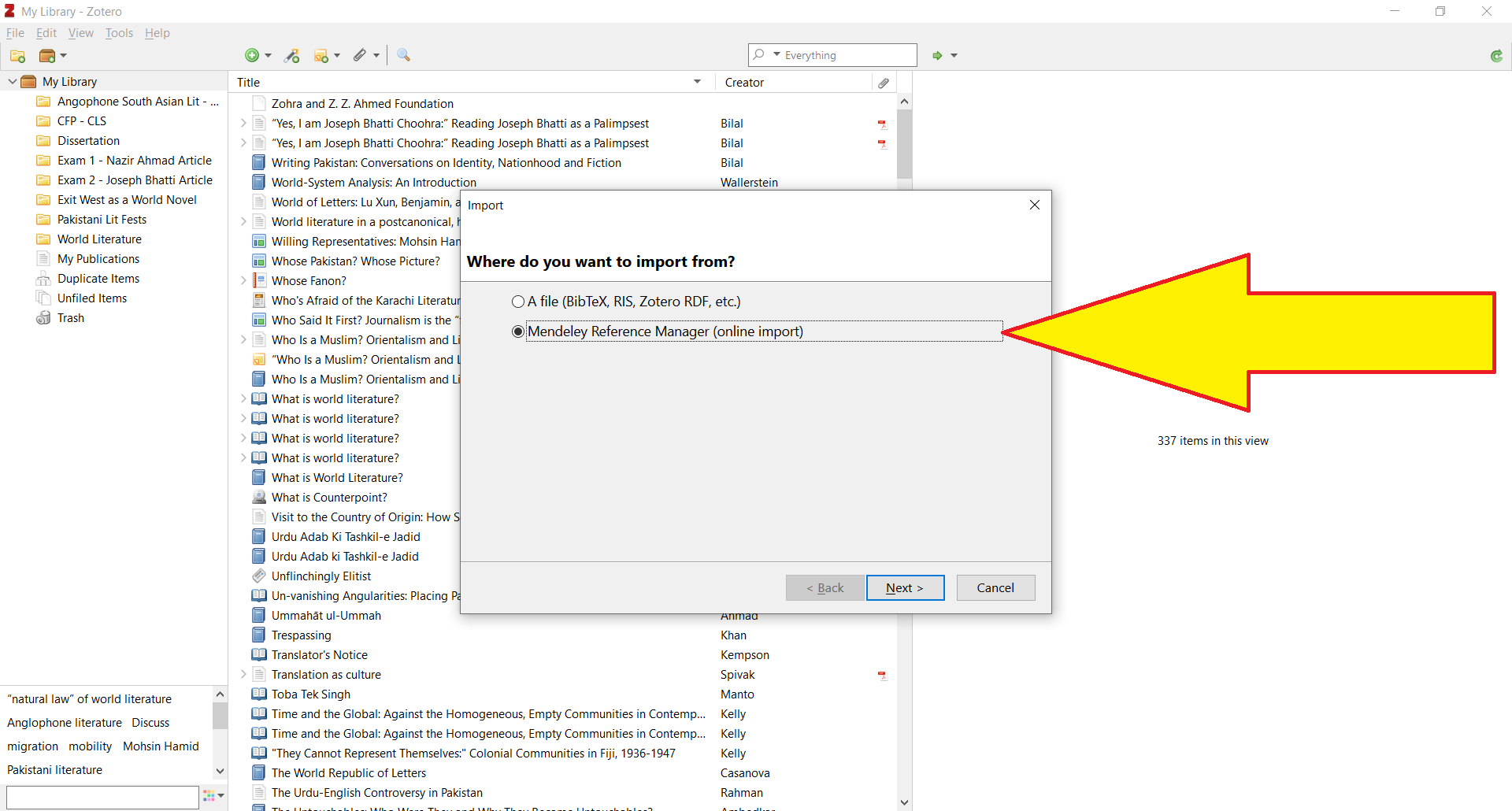Open the Edit menu
1512x811 pixels.
(x=46, y=32)
